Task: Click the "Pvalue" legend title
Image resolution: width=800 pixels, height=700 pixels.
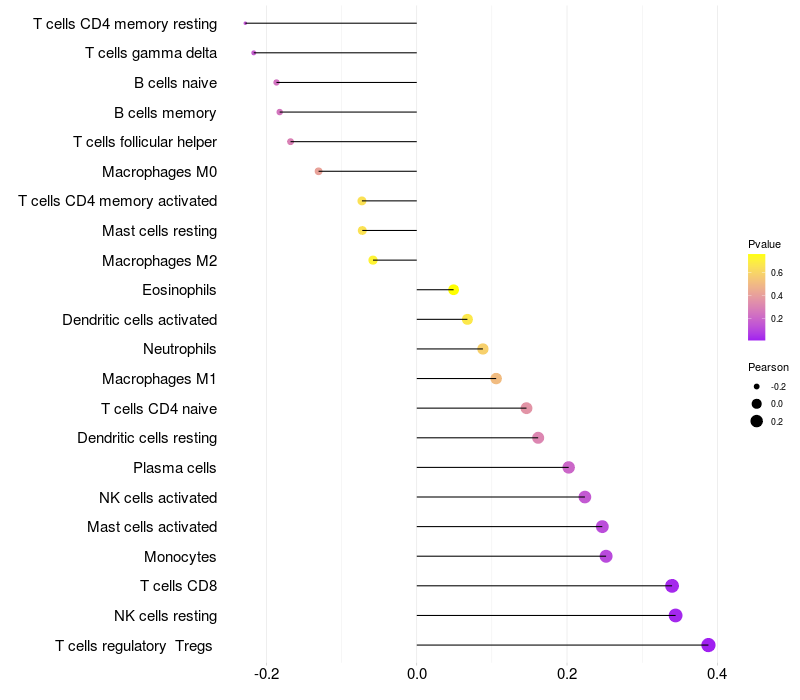Action: pyautogui.click(x=764, y=244)
